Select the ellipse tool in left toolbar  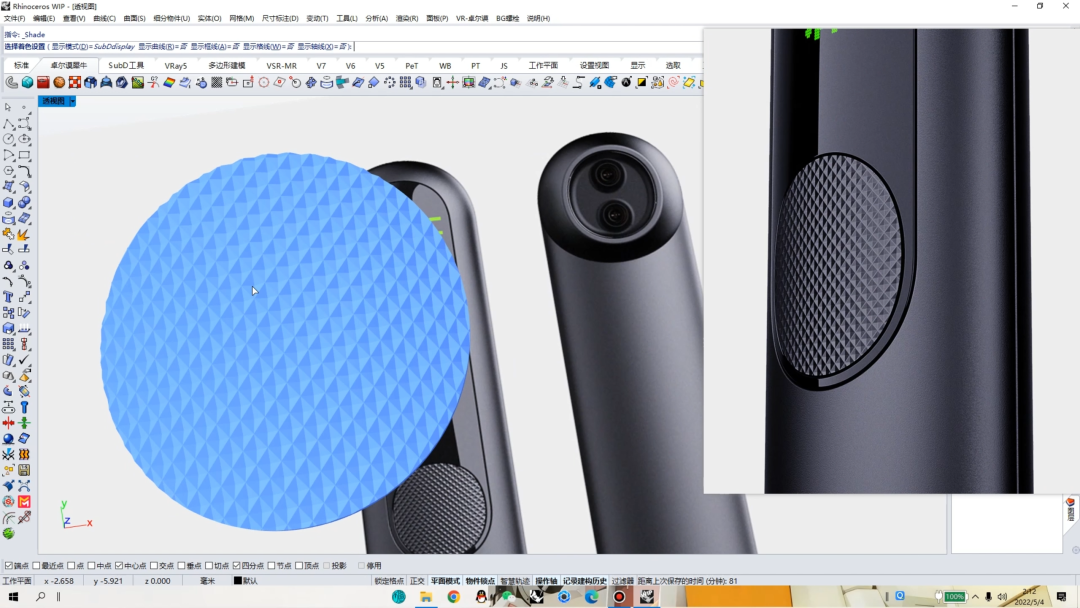click(x=24, y=139)
